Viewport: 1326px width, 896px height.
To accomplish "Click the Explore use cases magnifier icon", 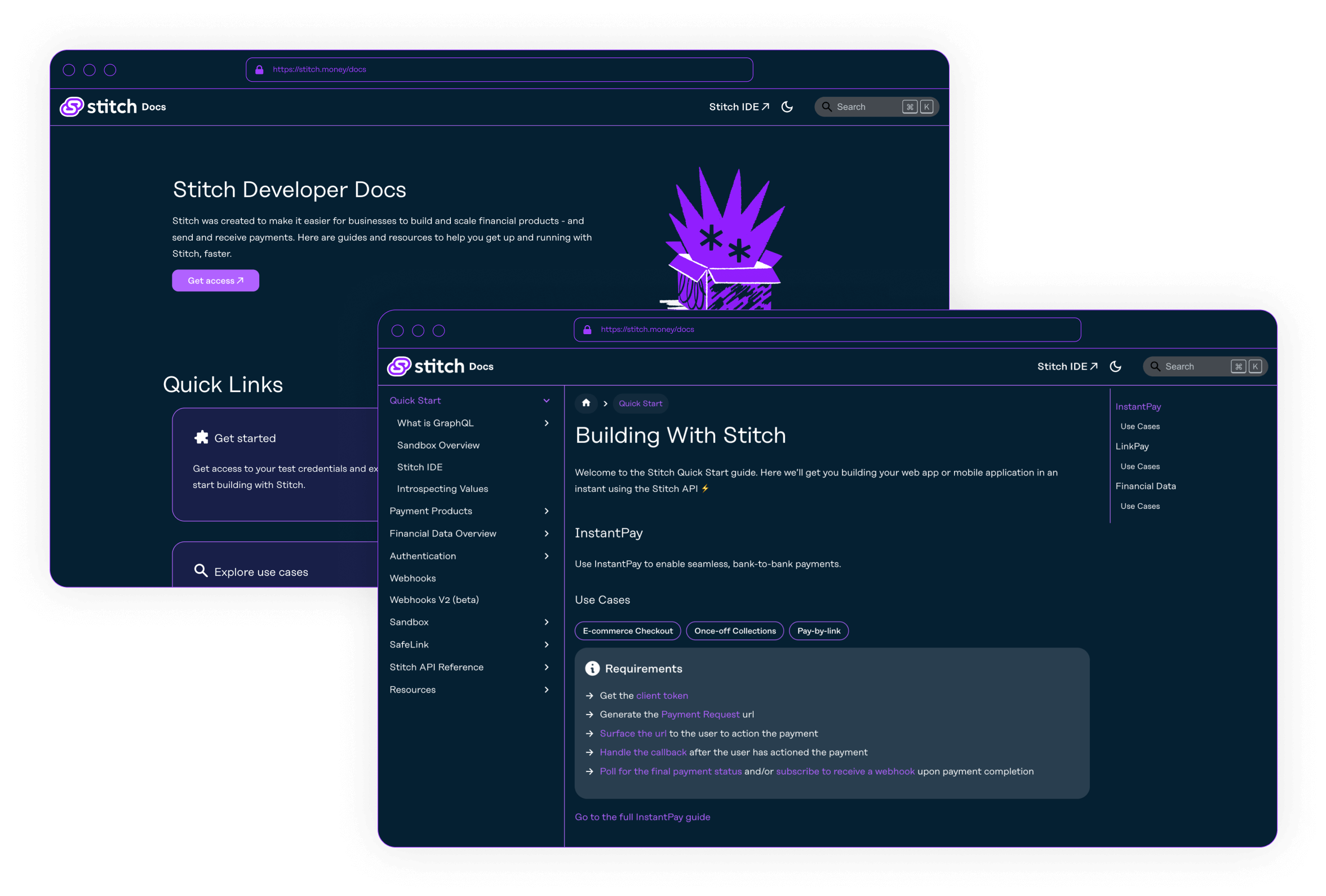I will click(200, 571).
